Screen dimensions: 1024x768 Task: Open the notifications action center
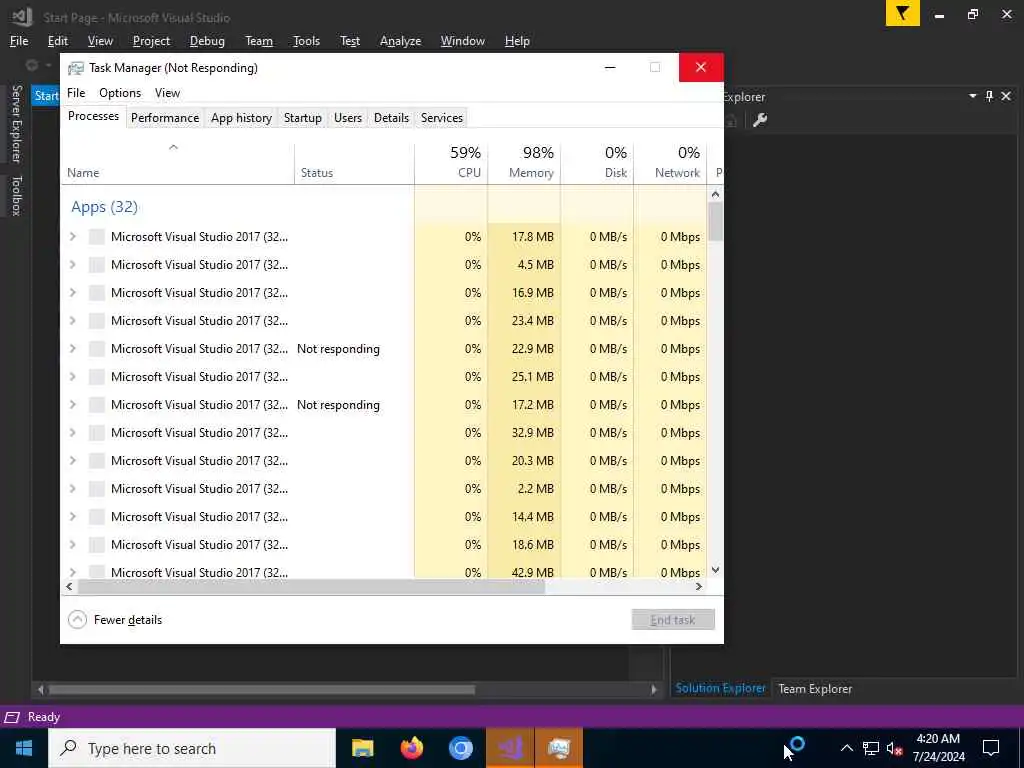991,748
